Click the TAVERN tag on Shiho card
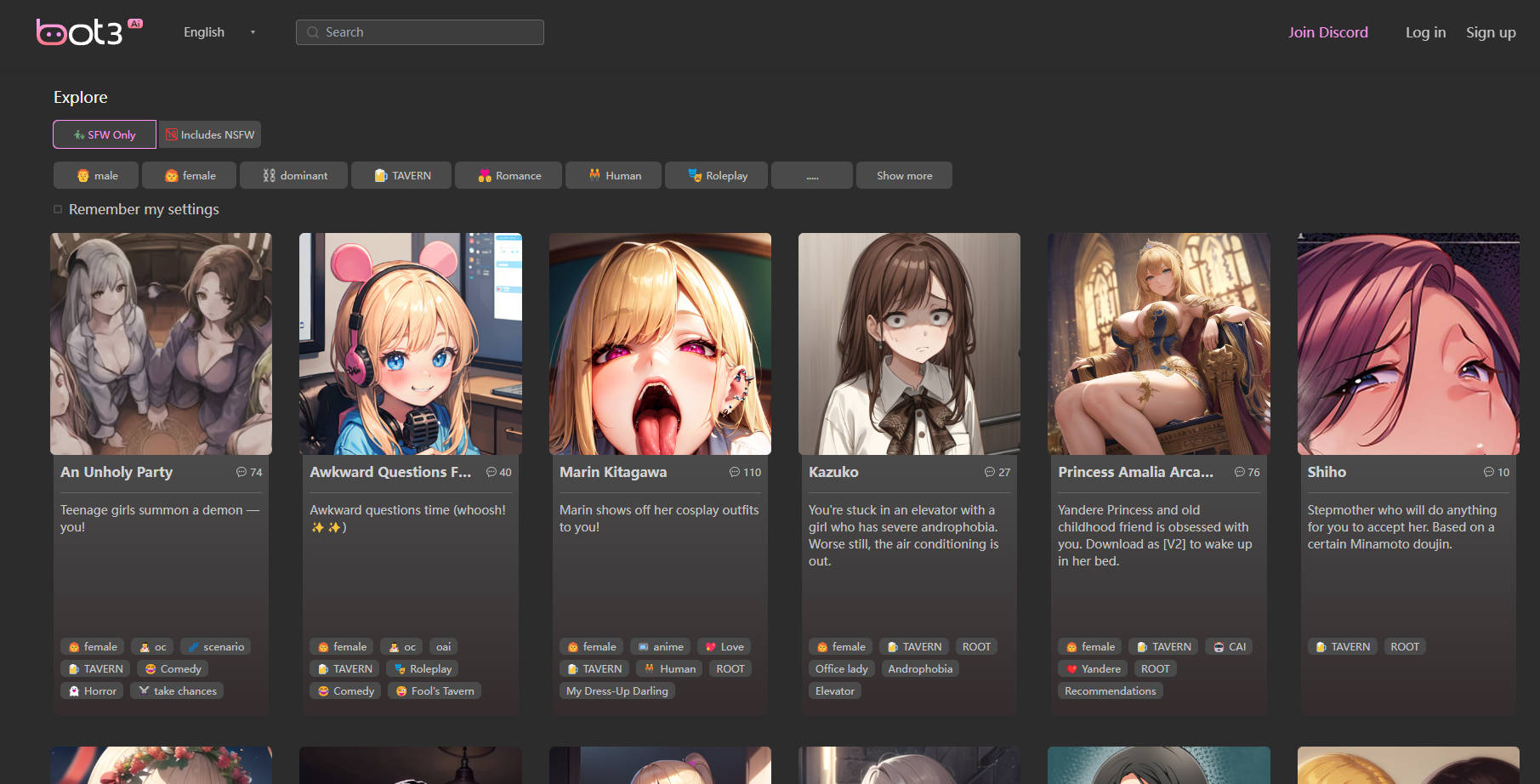1540x784 pixels. tap(1343, 647)
